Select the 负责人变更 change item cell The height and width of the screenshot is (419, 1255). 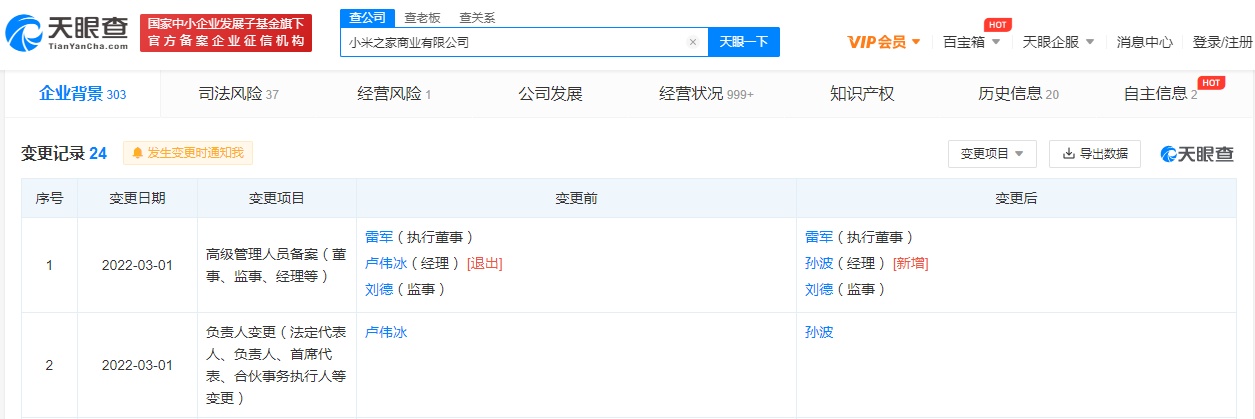click(x=276, y=365)
